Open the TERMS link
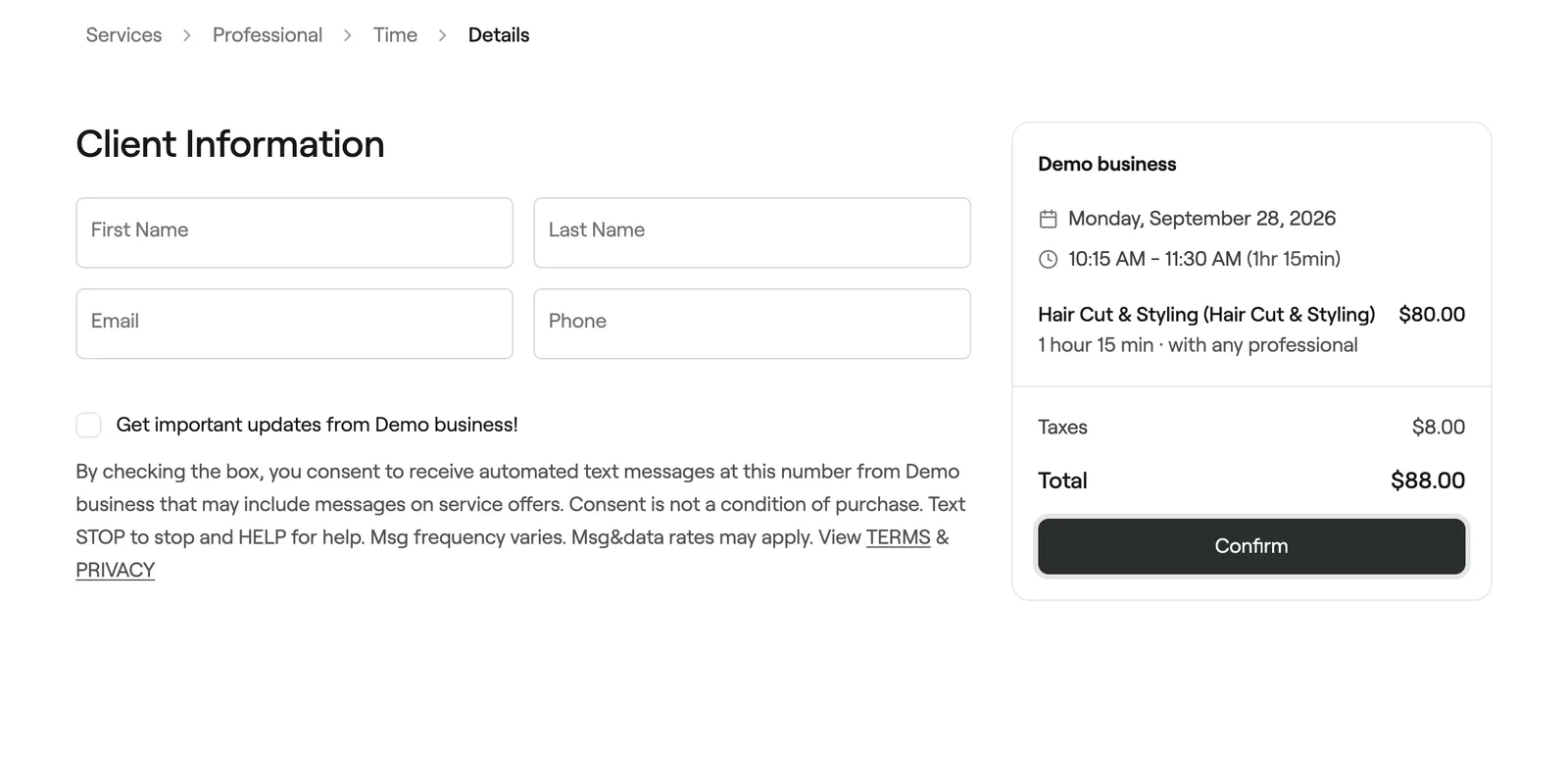Screen dimensions: 1568x759 tap(898, 537)
